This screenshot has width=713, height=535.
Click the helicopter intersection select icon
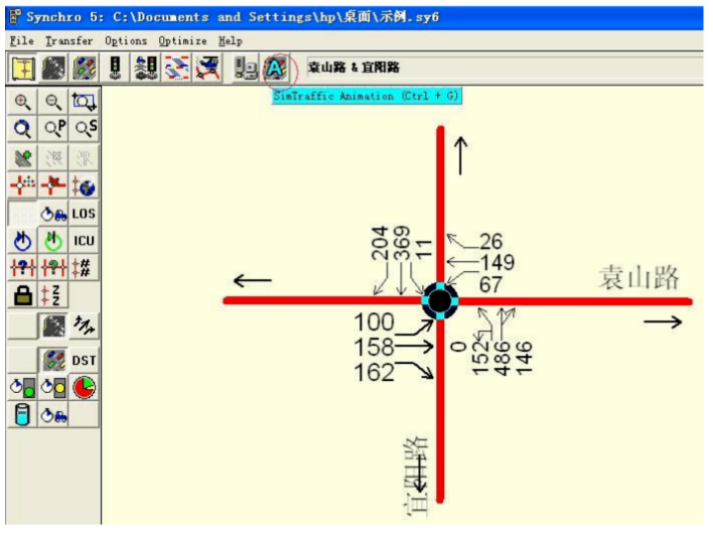[x=208, y=69]
